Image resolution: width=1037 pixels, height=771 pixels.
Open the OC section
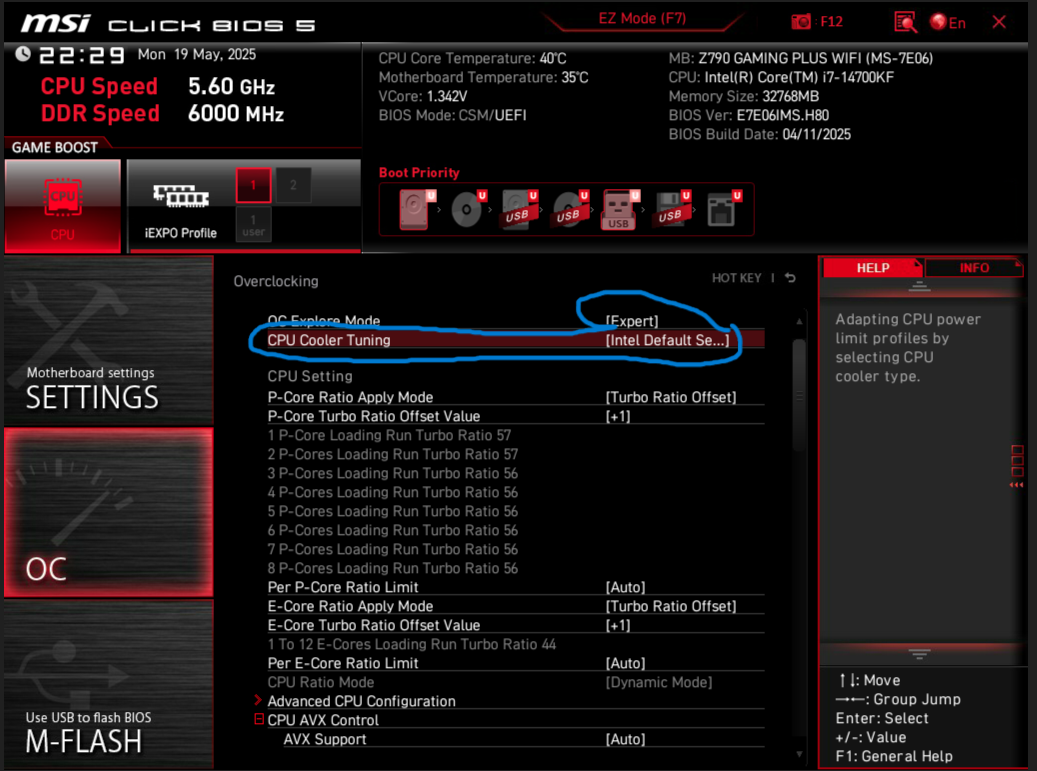[x=108, y=512]
